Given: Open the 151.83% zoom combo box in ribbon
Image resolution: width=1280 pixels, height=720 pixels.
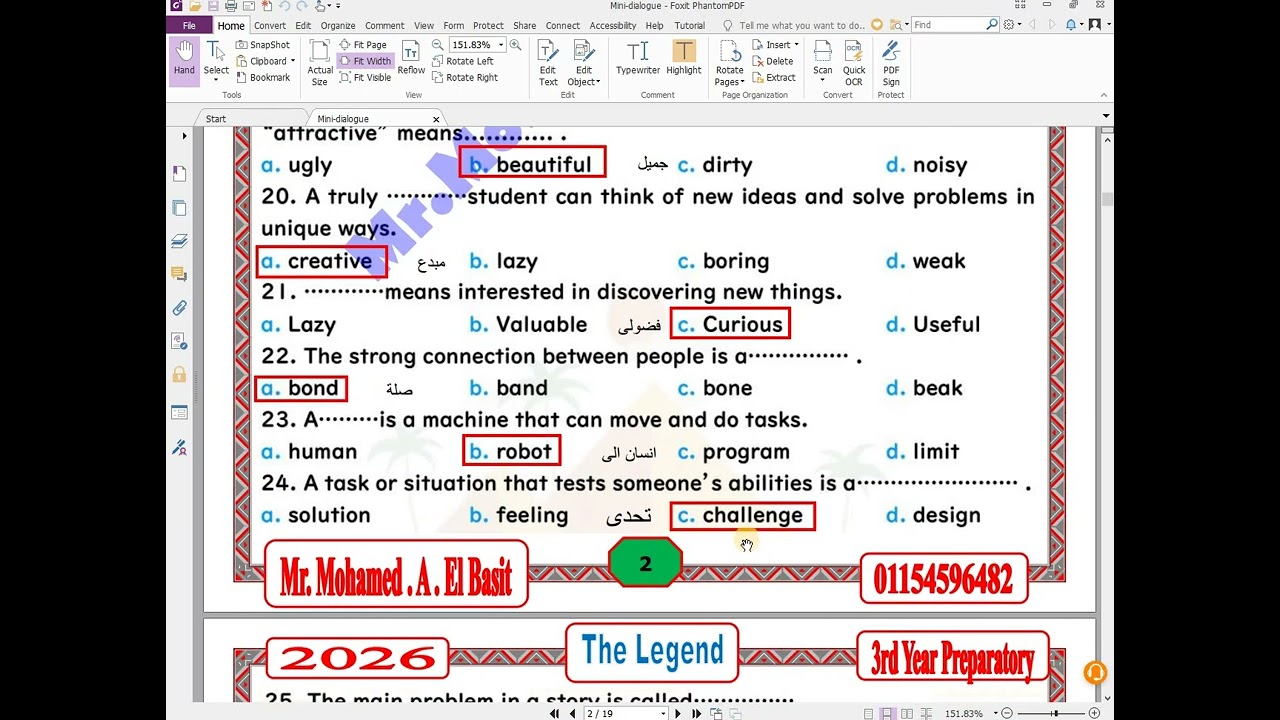Looking at the screenshot, I should 476,45.
